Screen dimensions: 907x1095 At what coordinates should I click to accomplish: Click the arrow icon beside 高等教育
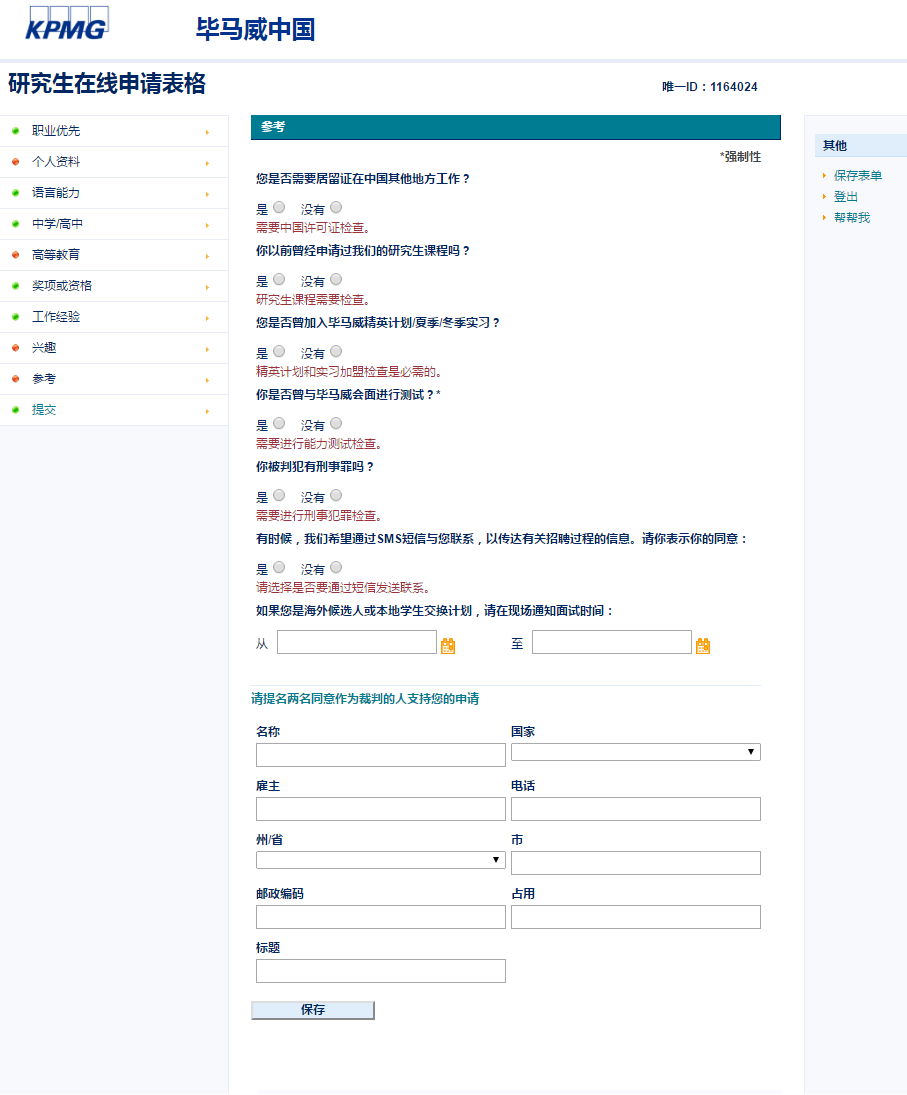[x=207, y=256]
